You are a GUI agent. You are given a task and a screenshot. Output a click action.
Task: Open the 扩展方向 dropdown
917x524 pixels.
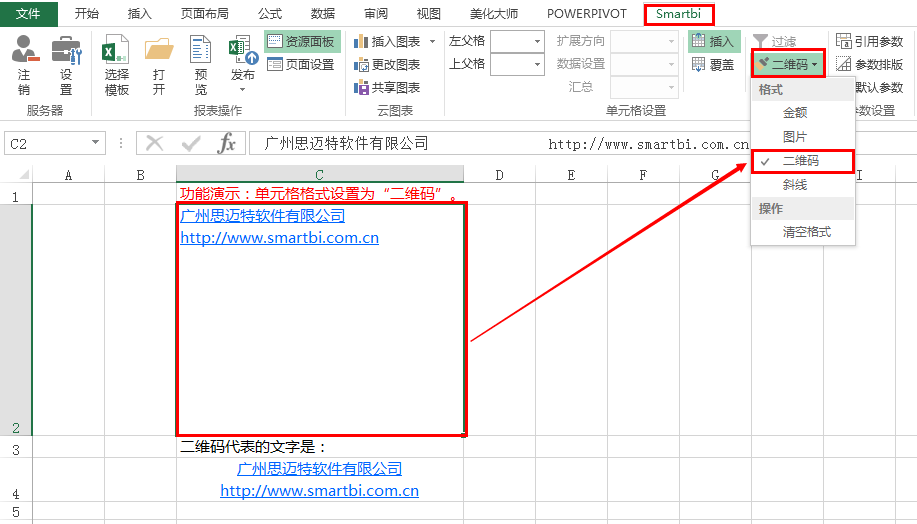click(644, 42)
